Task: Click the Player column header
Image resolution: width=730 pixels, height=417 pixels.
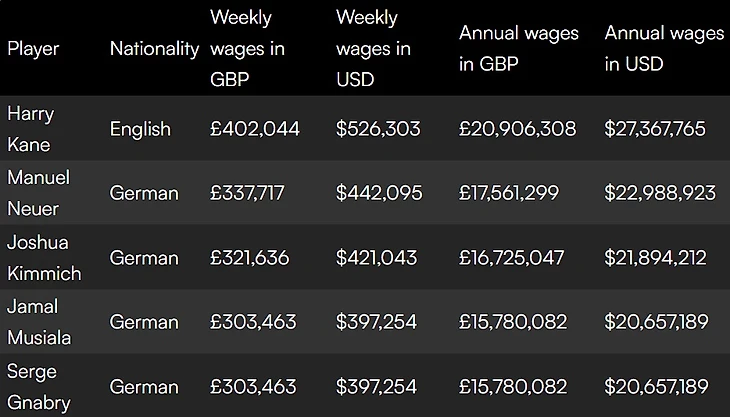Action: point(34,49)
